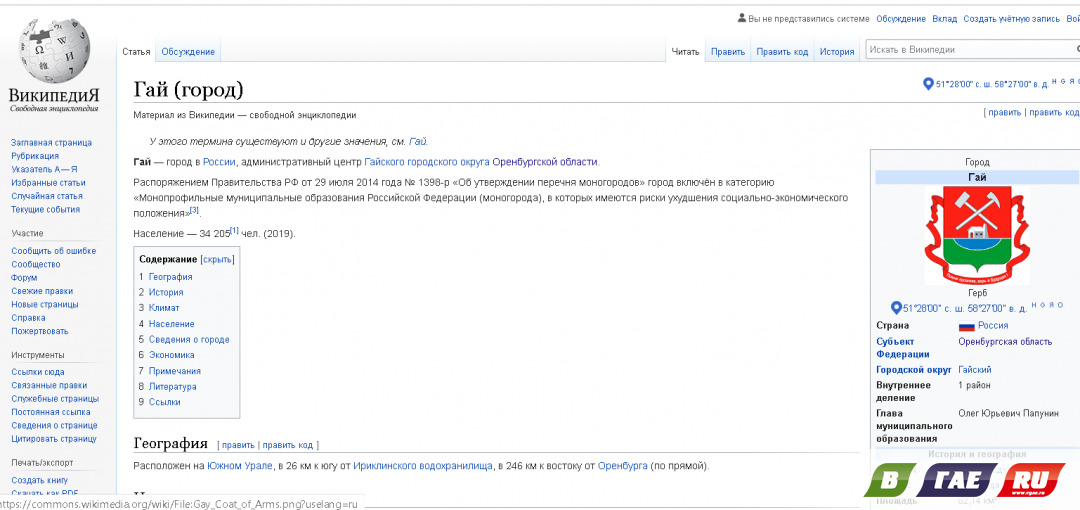Click 'Создать учётную запись' at the top
The width and height of the screenshot is (1080, 510).
point(1011,19)
